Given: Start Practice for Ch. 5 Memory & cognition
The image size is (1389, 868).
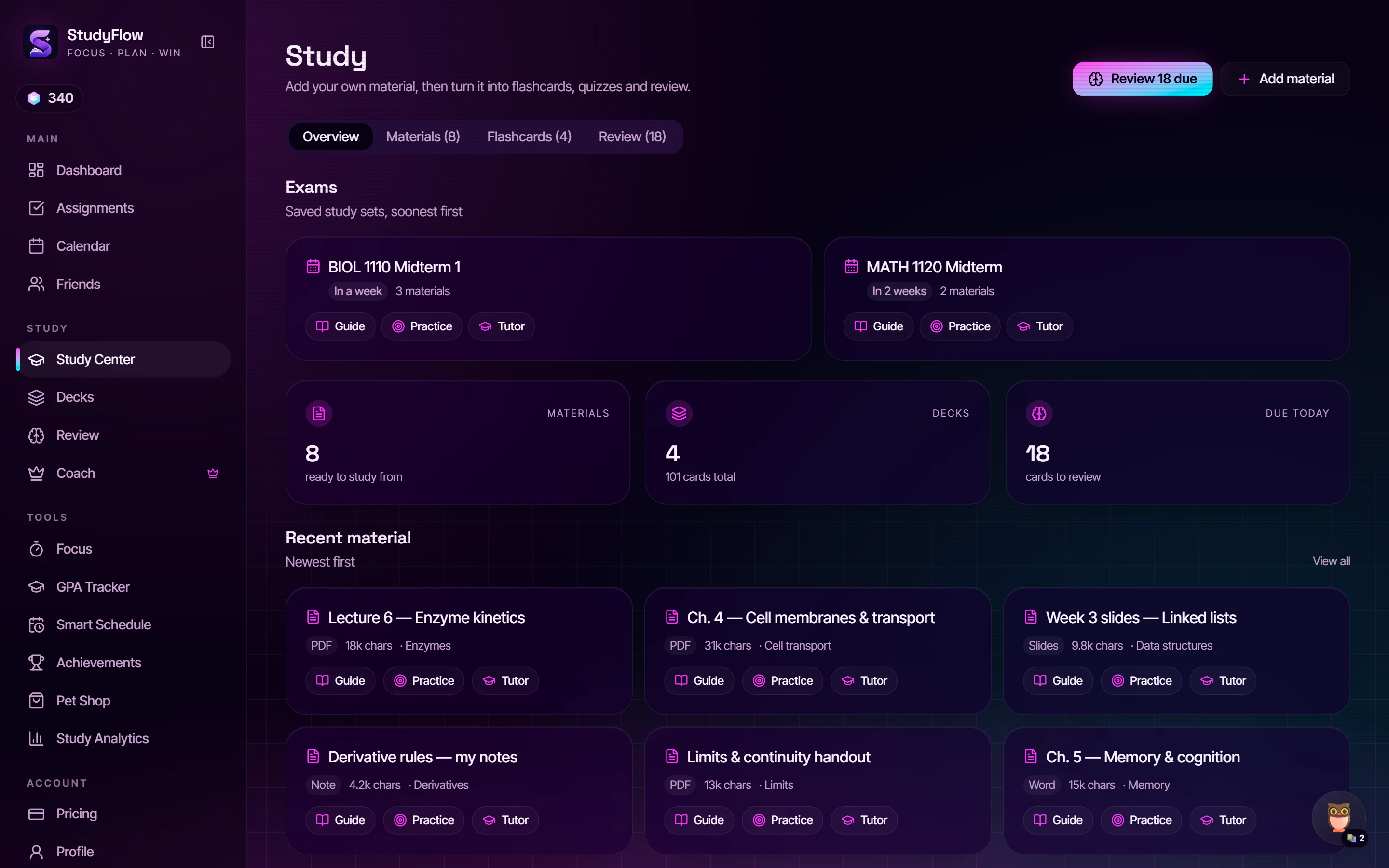Looking at the screenshot, I should [1141, 820].
